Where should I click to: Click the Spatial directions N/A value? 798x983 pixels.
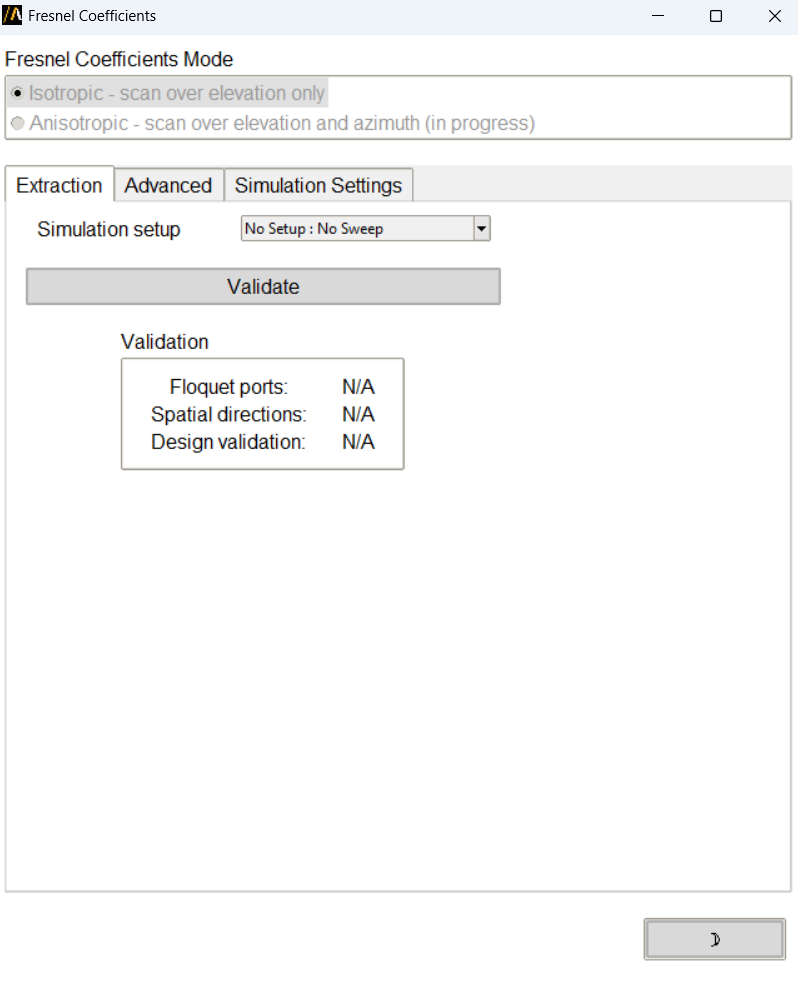[x=358, y=414]
